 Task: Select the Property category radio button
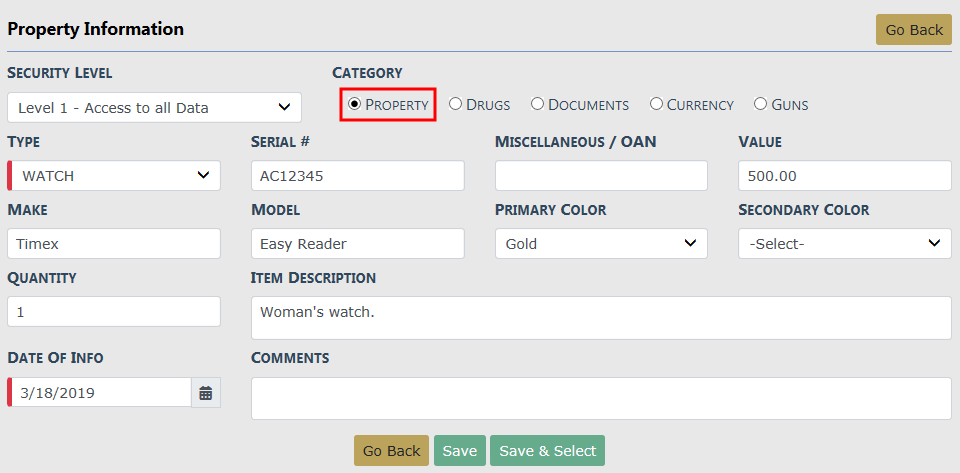354,104
